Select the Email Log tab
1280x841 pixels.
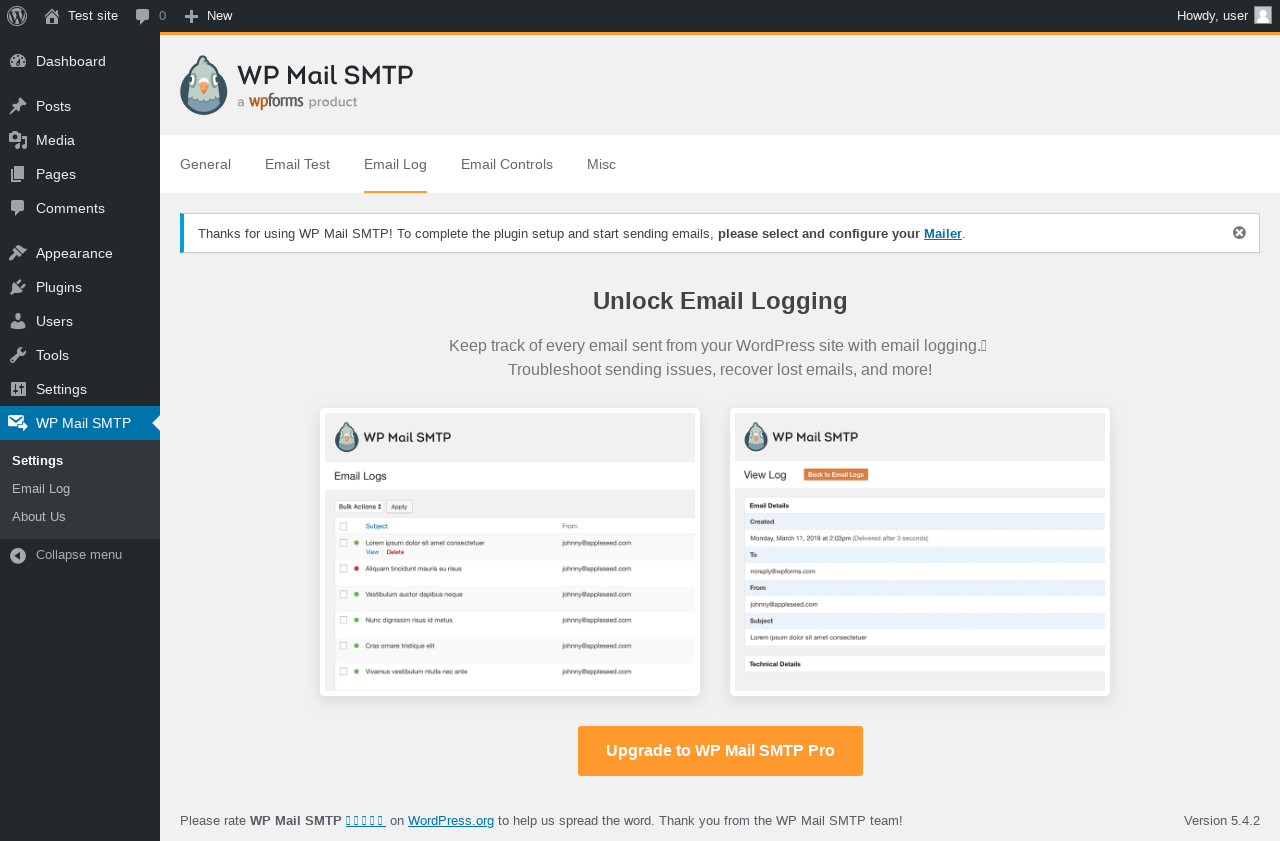coord(395,164)
